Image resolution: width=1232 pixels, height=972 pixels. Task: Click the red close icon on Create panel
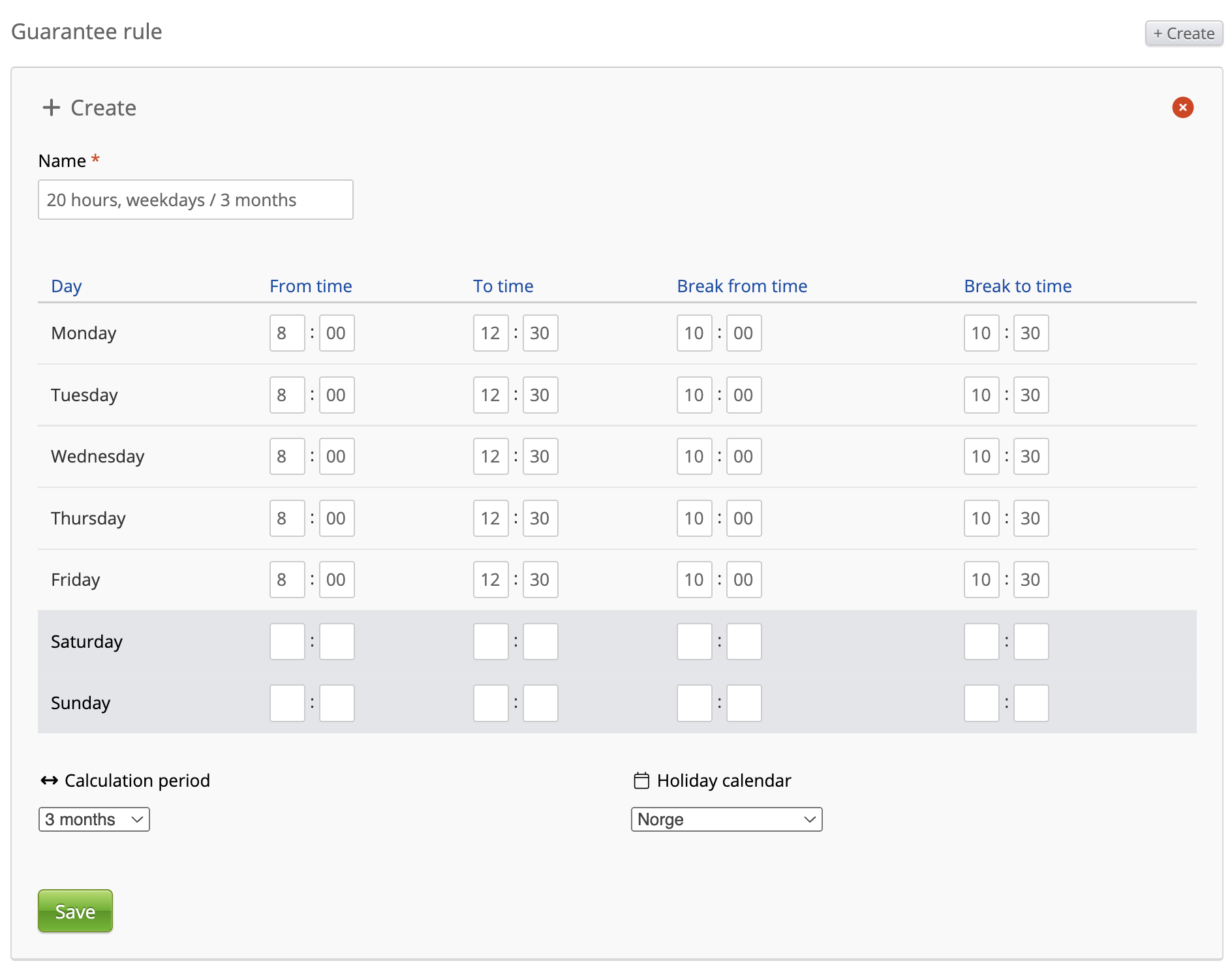coord(1182,108)
